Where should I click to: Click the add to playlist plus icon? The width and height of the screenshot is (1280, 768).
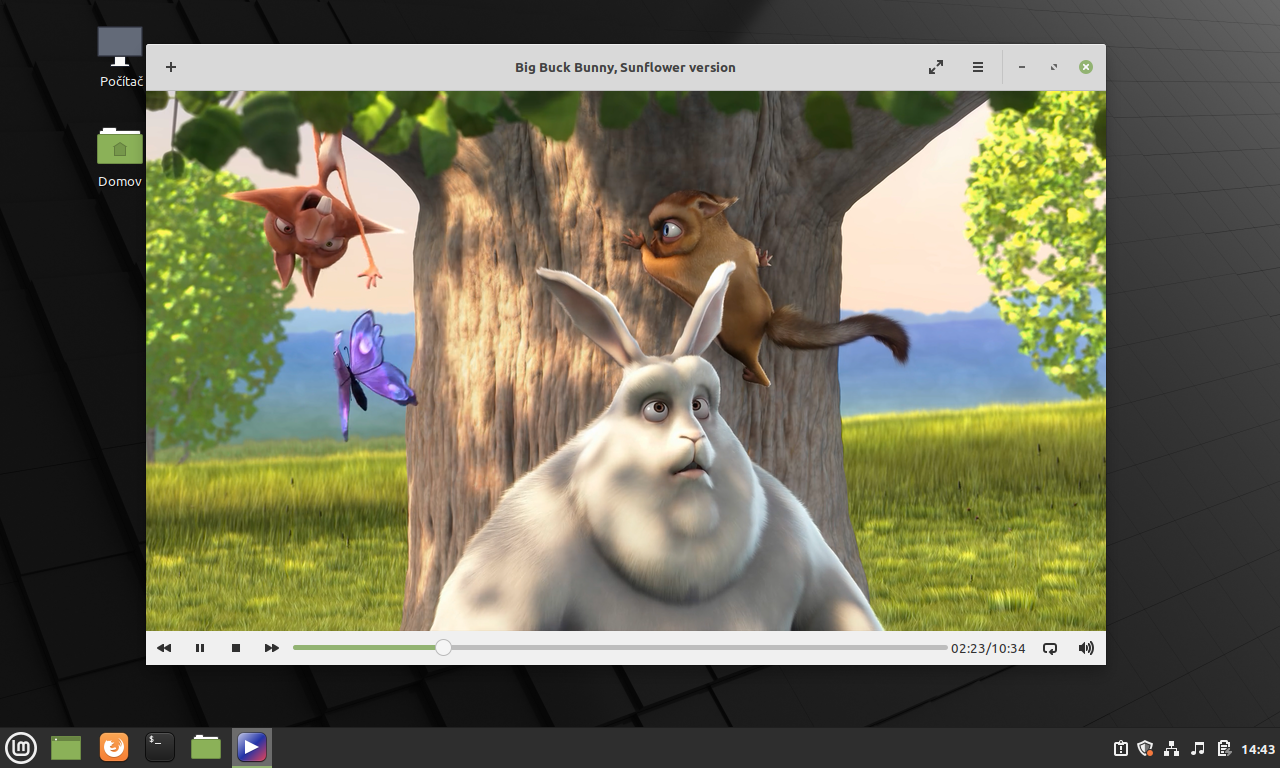pos(170,67)
